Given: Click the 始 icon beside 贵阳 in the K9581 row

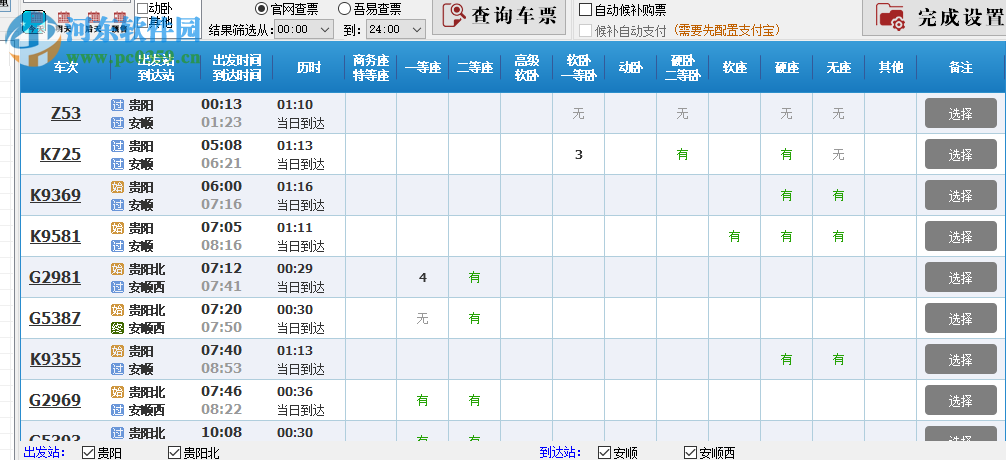Looking at the screenshot, I should click(117, 228).
